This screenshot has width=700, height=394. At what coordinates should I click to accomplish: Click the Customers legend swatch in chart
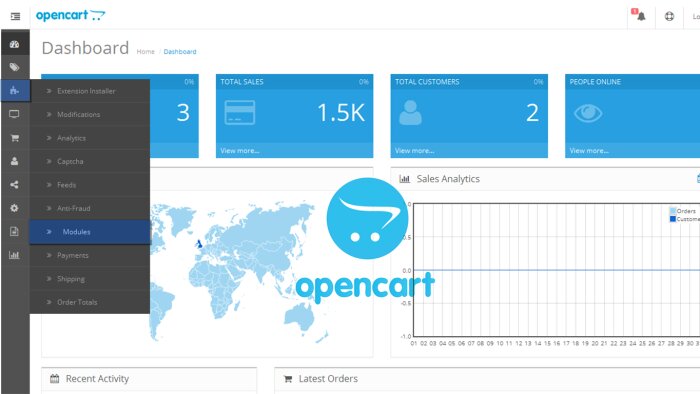673,219
